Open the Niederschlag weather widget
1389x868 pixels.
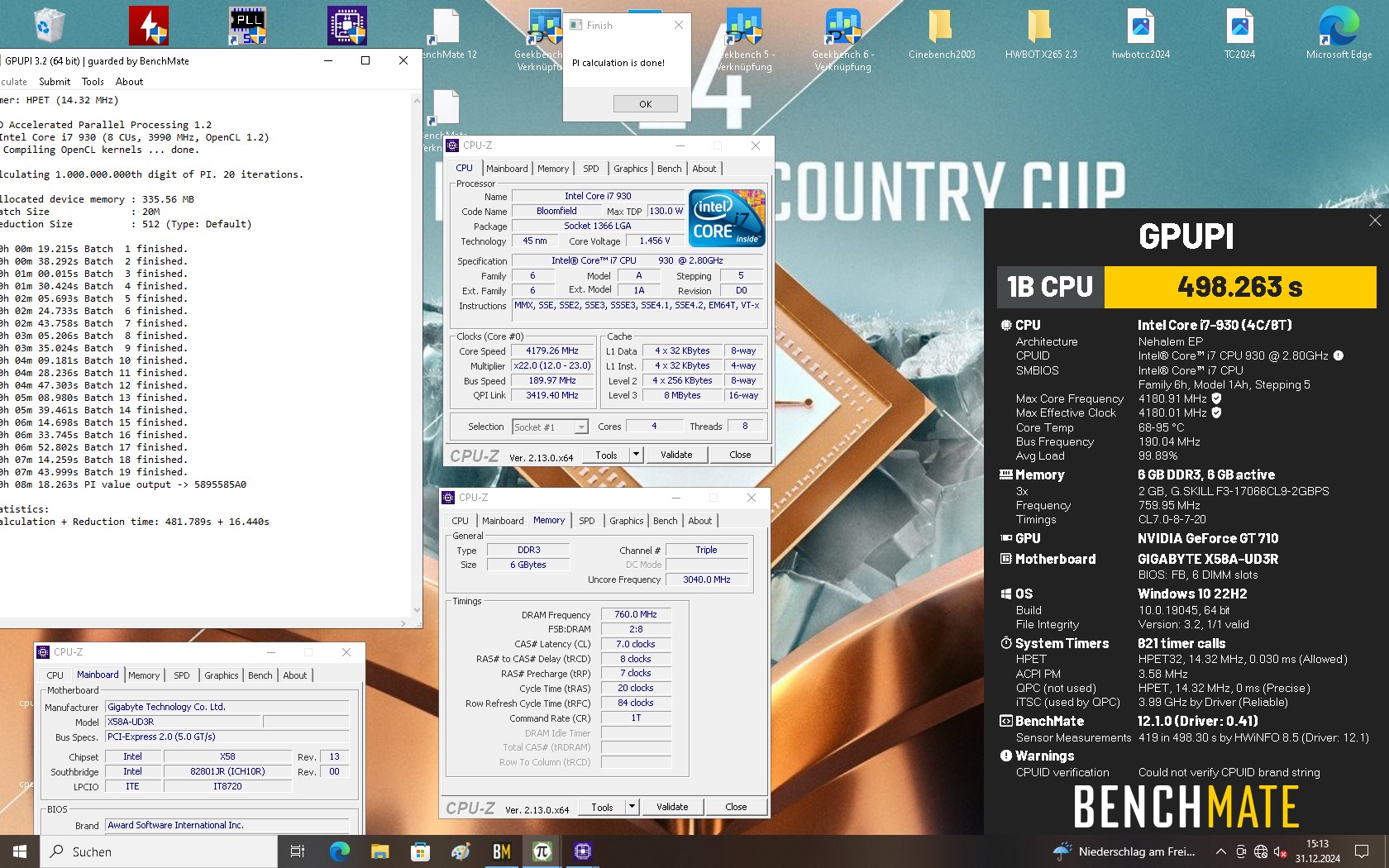pos(1124,851)
